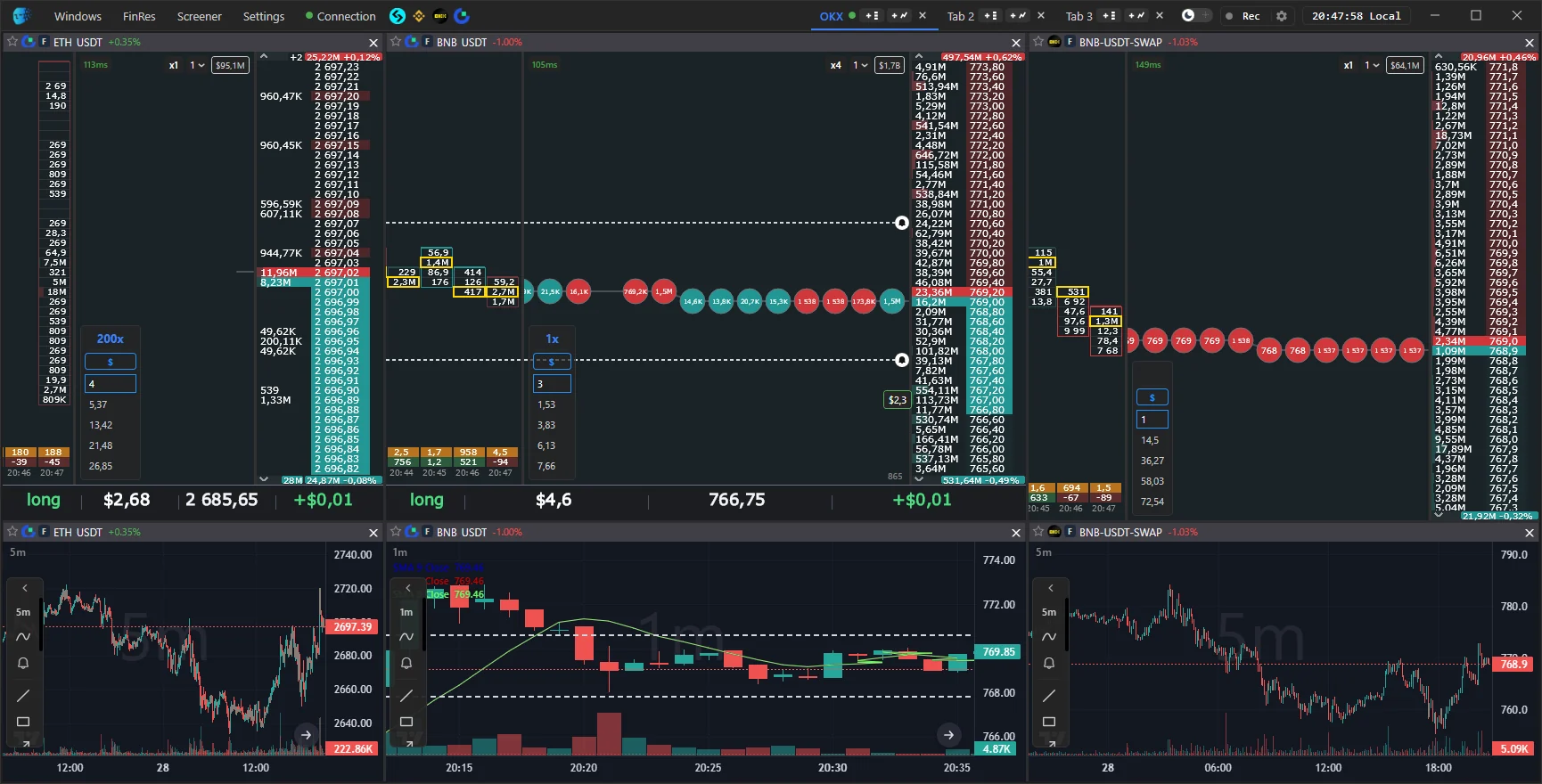Select rectangle tool on BNB-USDT-SWAP chart
The height and width of the screenshot is (784, 1542).
click(x=1049, y=722)
